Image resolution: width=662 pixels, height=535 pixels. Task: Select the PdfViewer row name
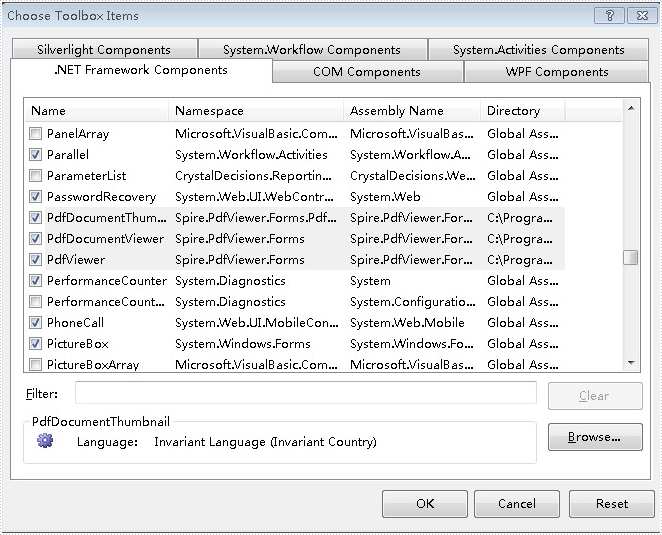click(76, 260)
